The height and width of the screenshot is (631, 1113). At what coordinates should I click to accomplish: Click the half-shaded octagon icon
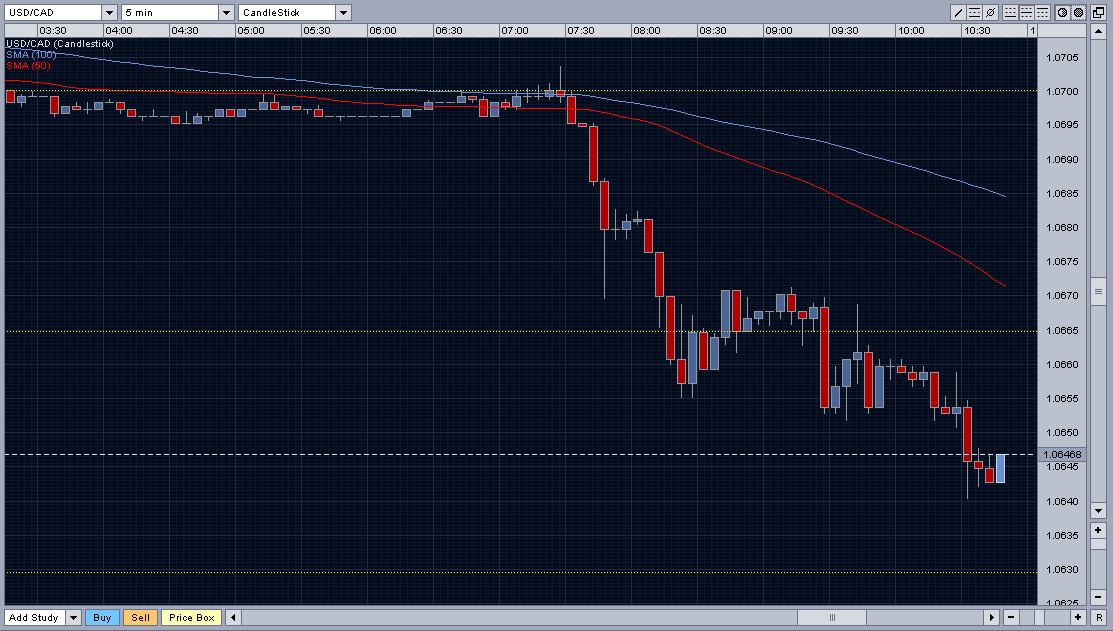[x=1063, y=12]
